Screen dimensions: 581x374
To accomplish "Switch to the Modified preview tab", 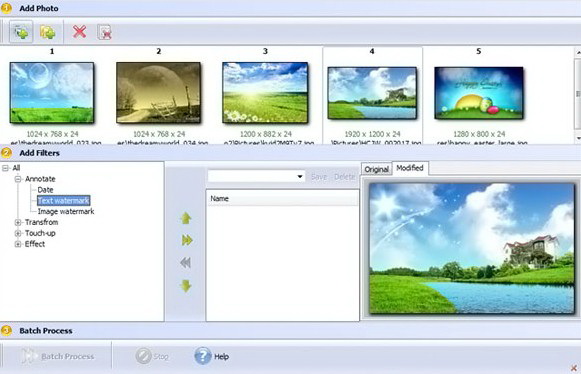I will pyautogui.click(x=410, y=168).
